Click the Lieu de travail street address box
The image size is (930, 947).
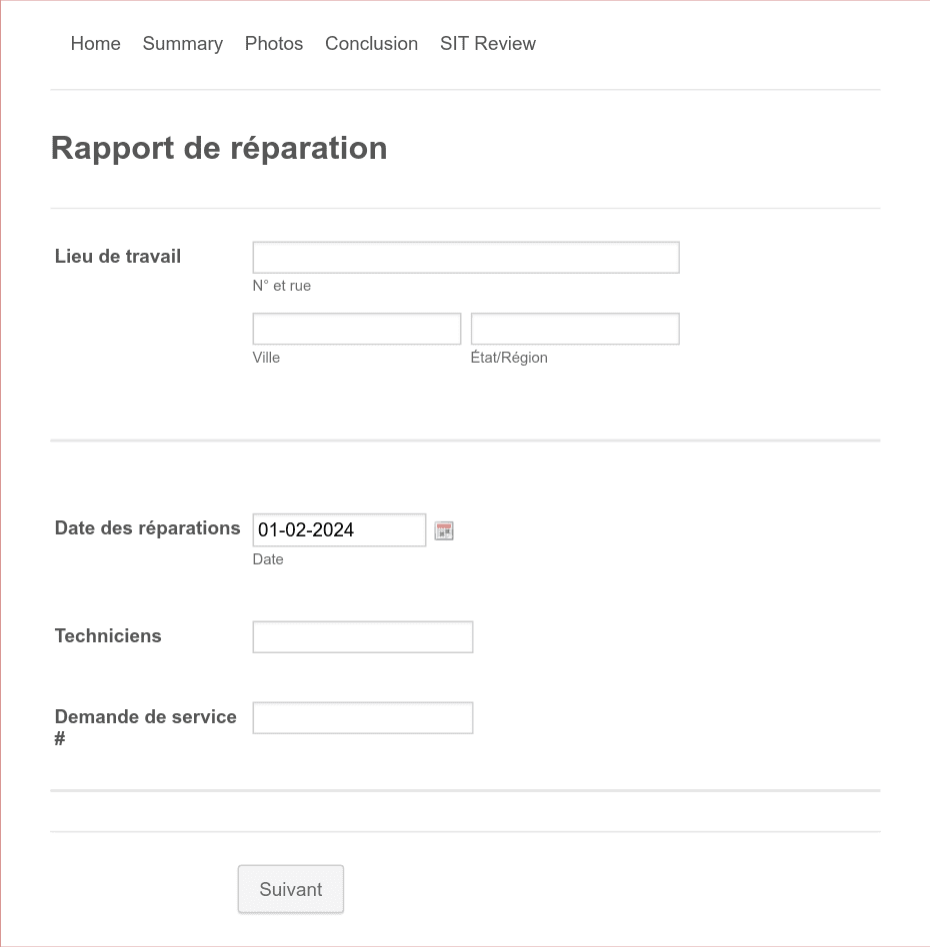point(465,257)
